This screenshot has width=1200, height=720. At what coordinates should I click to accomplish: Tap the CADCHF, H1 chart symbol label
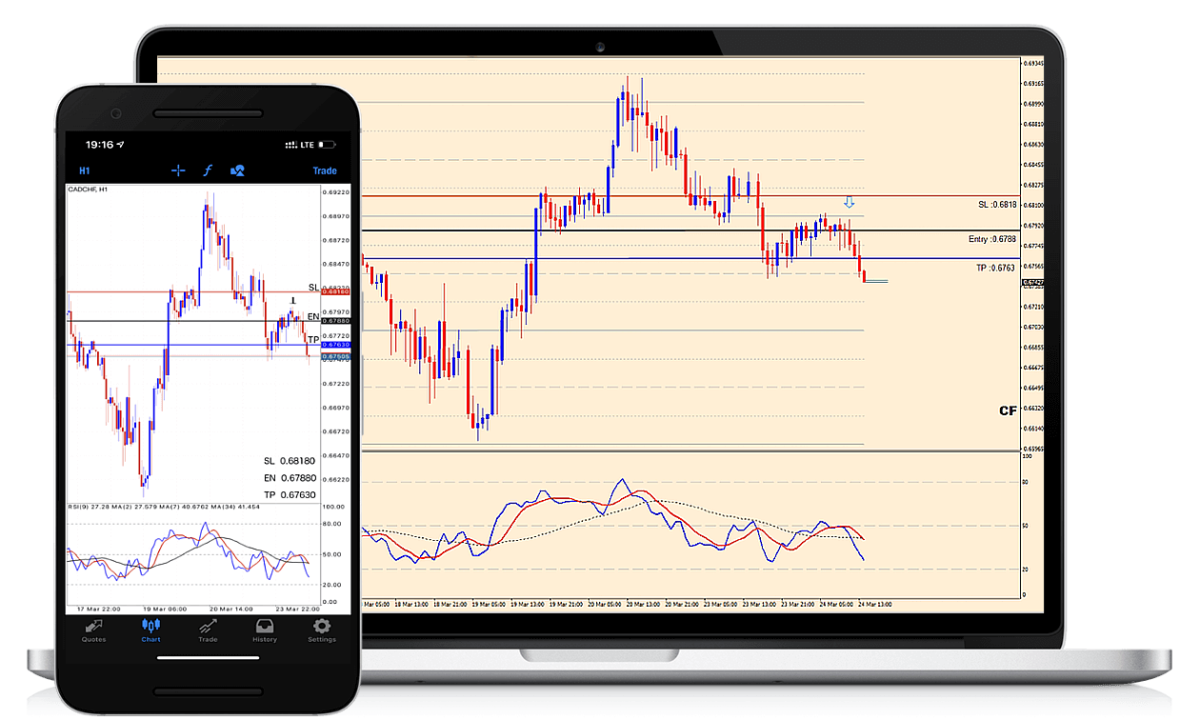tap(88, 187)
